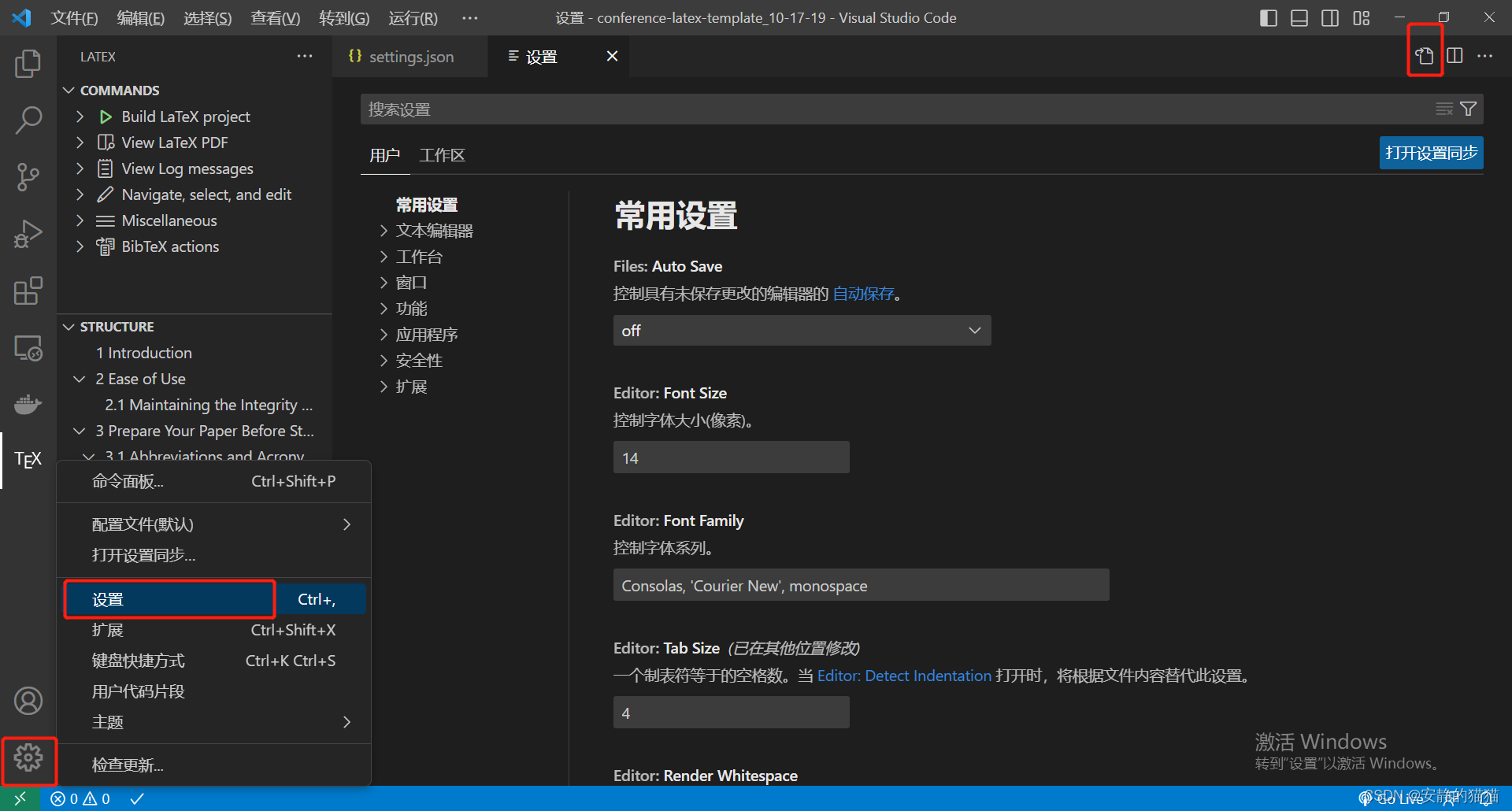Viewport: 1512px width, 811px height.
Task: Toggle primary side bar layout icon
Action: (1269, 18)
